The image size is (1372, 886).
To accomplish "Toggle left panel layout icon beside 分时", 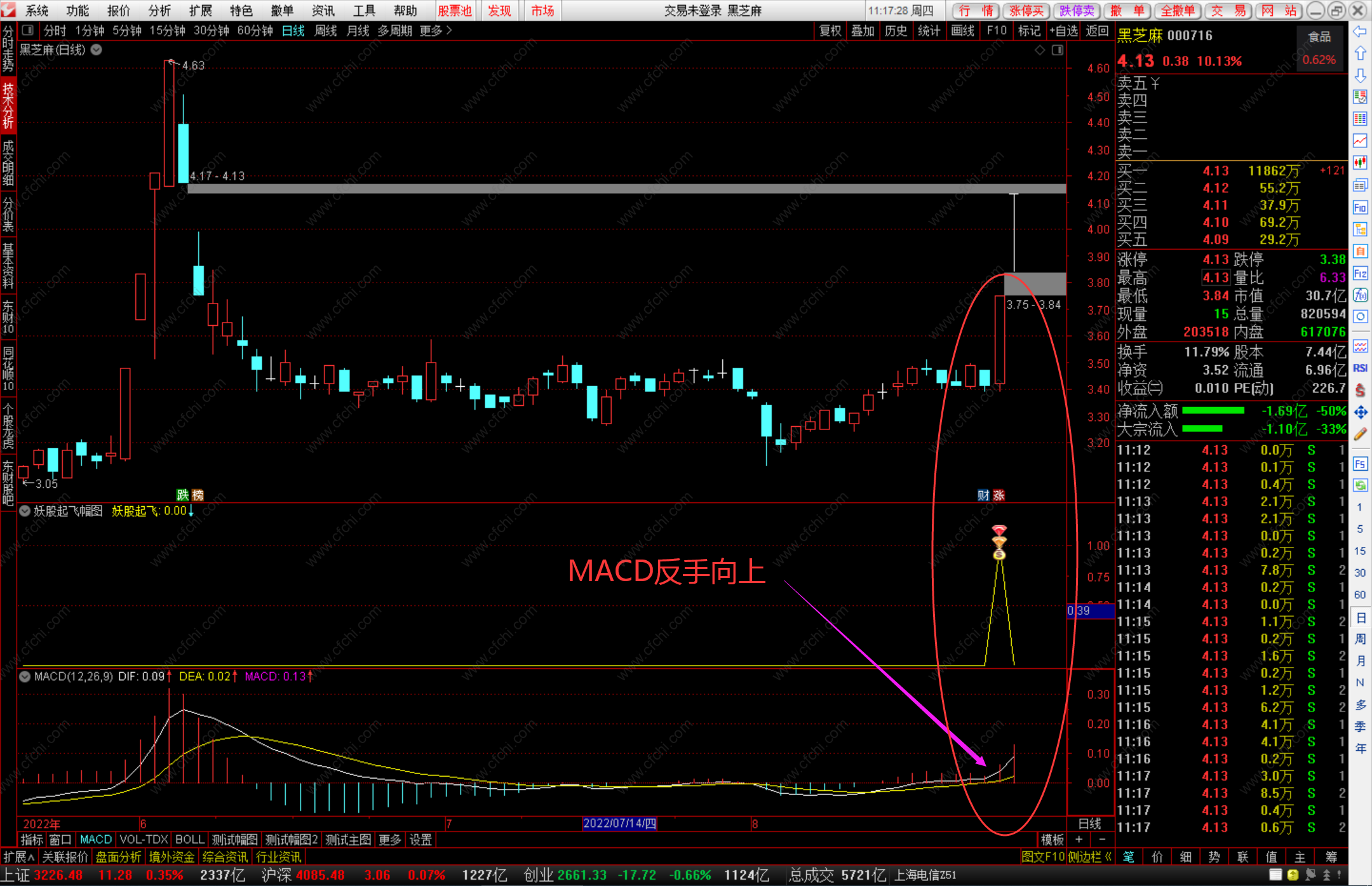I will pyautogui.click(x=27, y=30).
